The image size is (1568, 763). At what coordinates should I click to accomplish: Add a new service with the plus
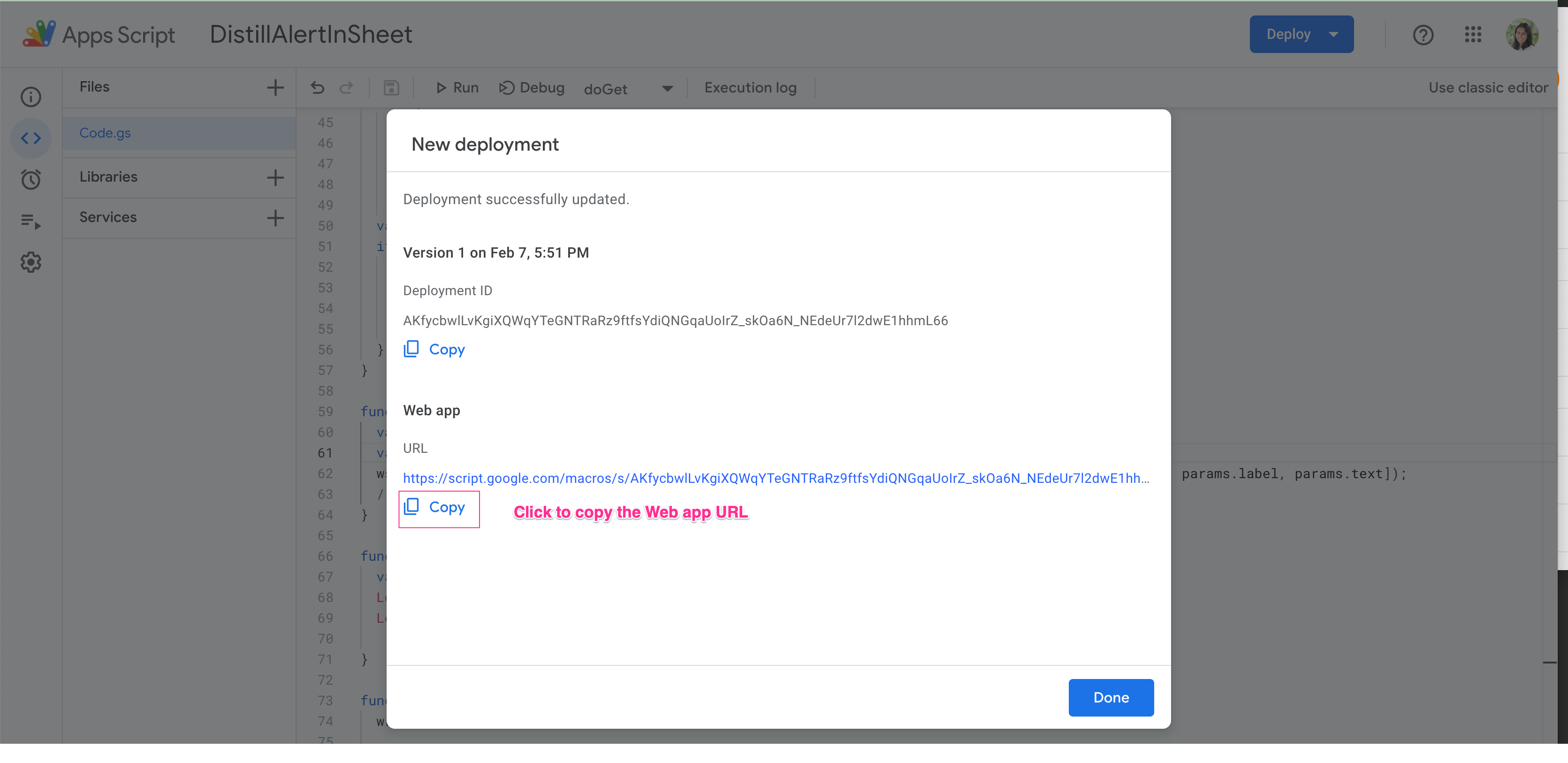[275, 217]
